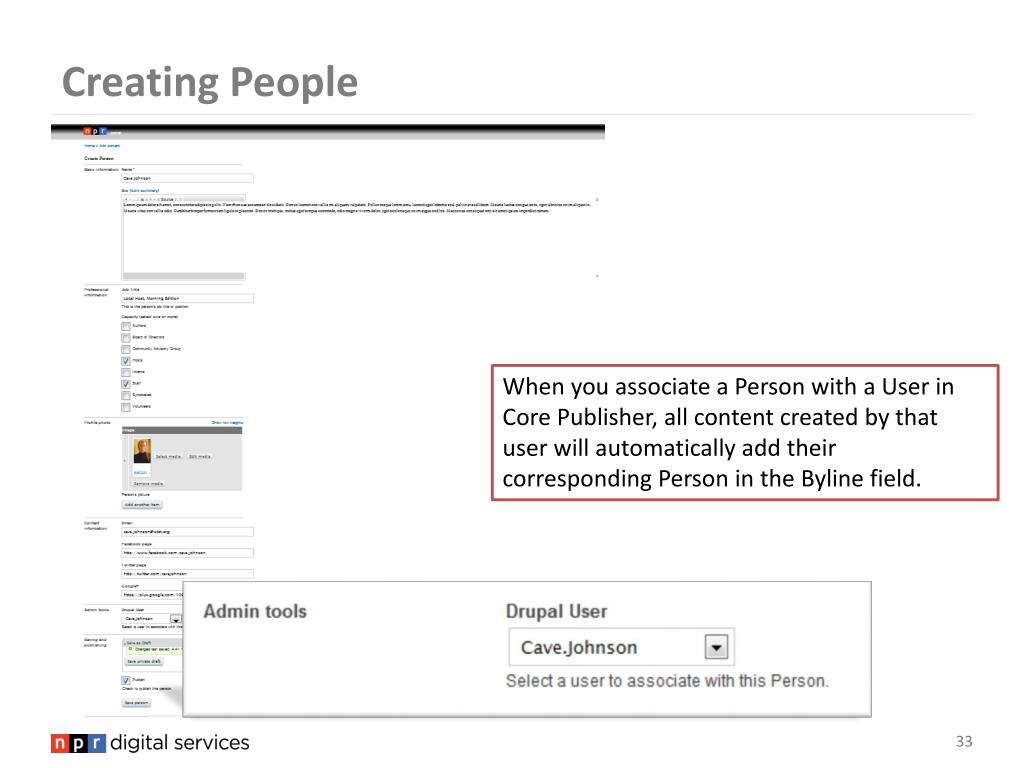This screenshot has width=1024, height=768.
Task: Click the NPR logo in the header
Action: tap(95, 131)
